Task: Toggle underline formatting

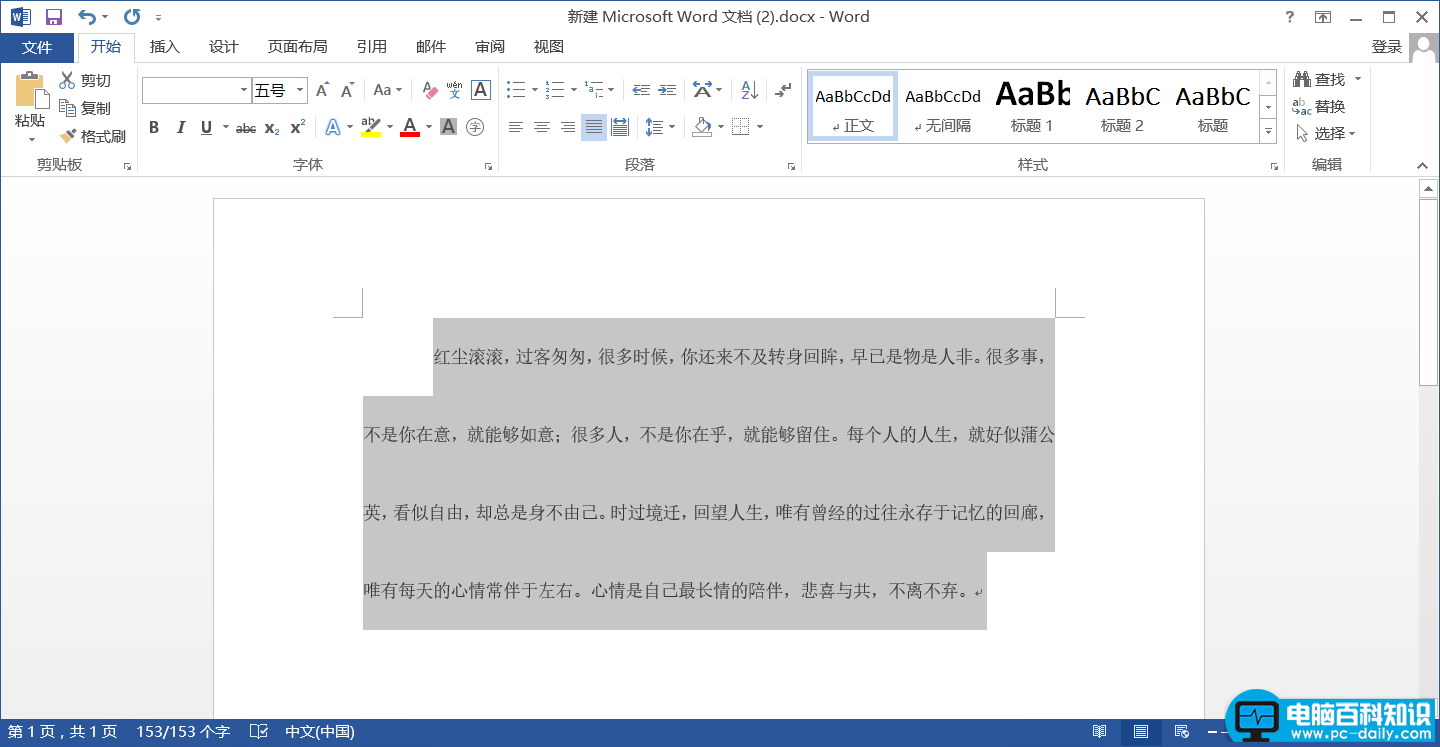Action: coord(206,128)
